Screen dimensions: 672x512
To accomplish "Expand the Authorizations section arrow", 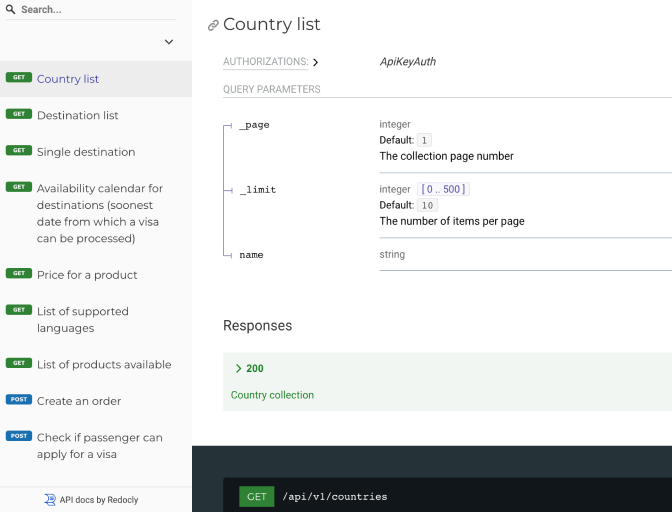I will point(316,62).
